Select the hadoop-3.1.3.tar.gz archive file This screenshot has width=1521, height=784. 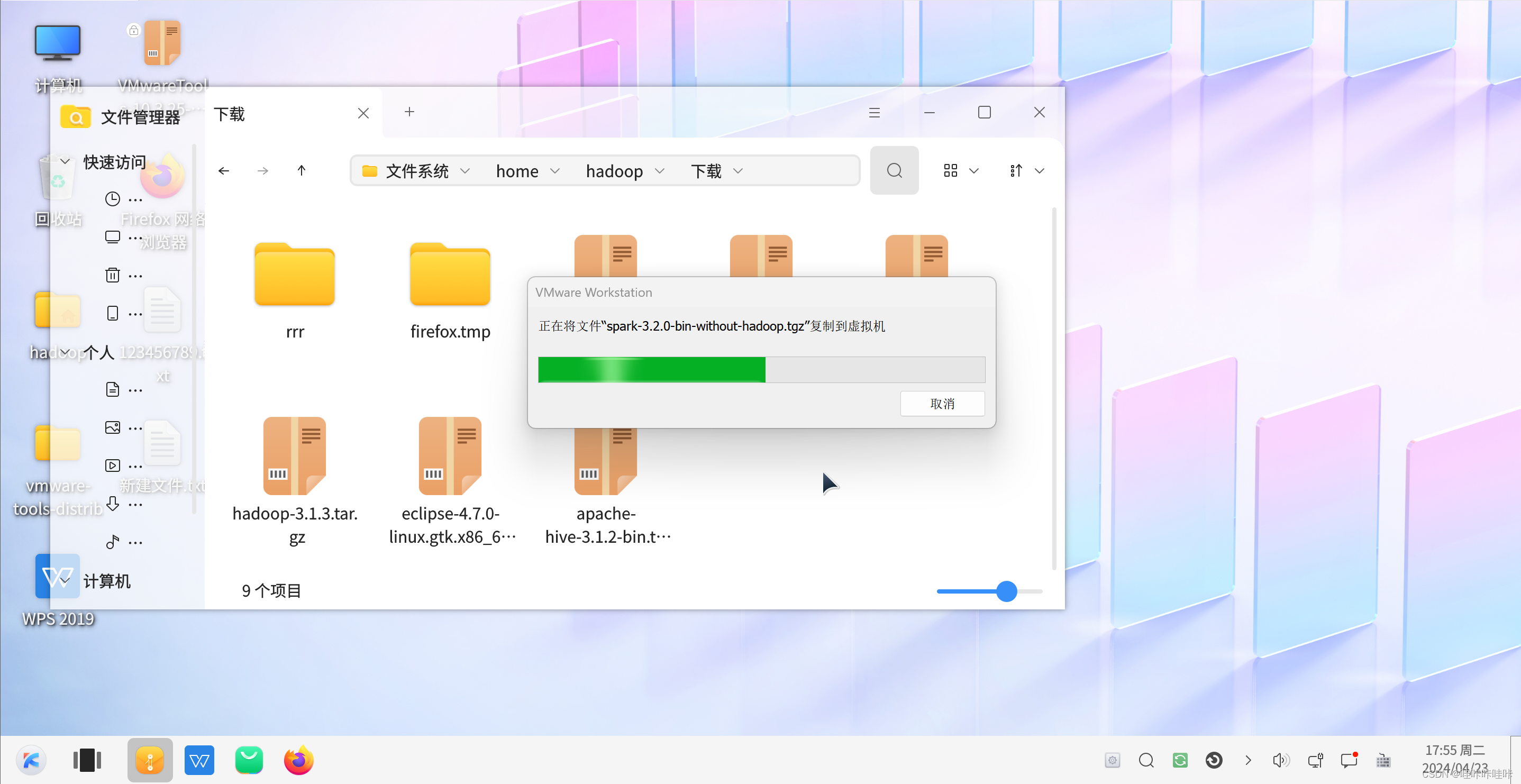click(x=294, y=456)
